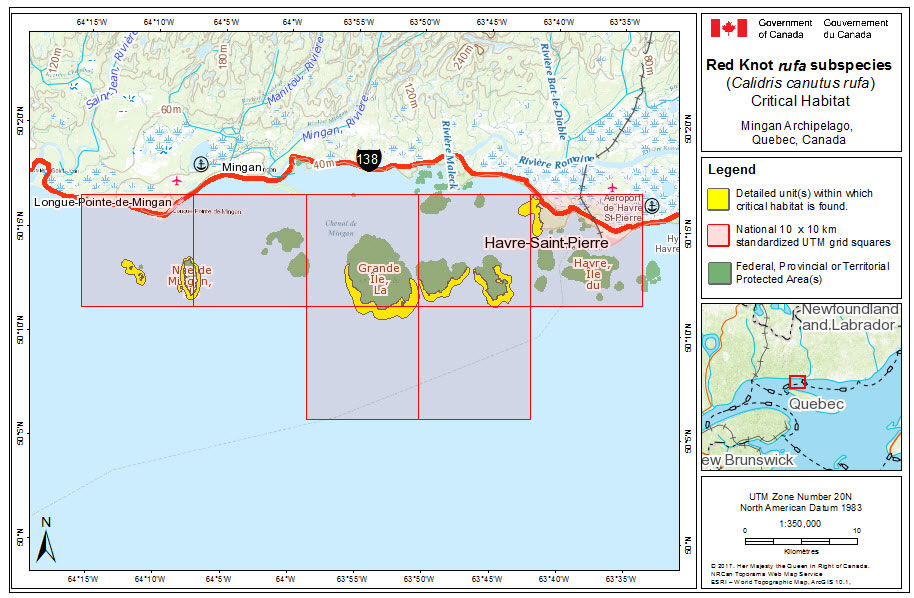Click the pink airplane icon above Longue-Pointe-de-Mingan
Screen dimensions: 914x598
(x=177, y=181)
